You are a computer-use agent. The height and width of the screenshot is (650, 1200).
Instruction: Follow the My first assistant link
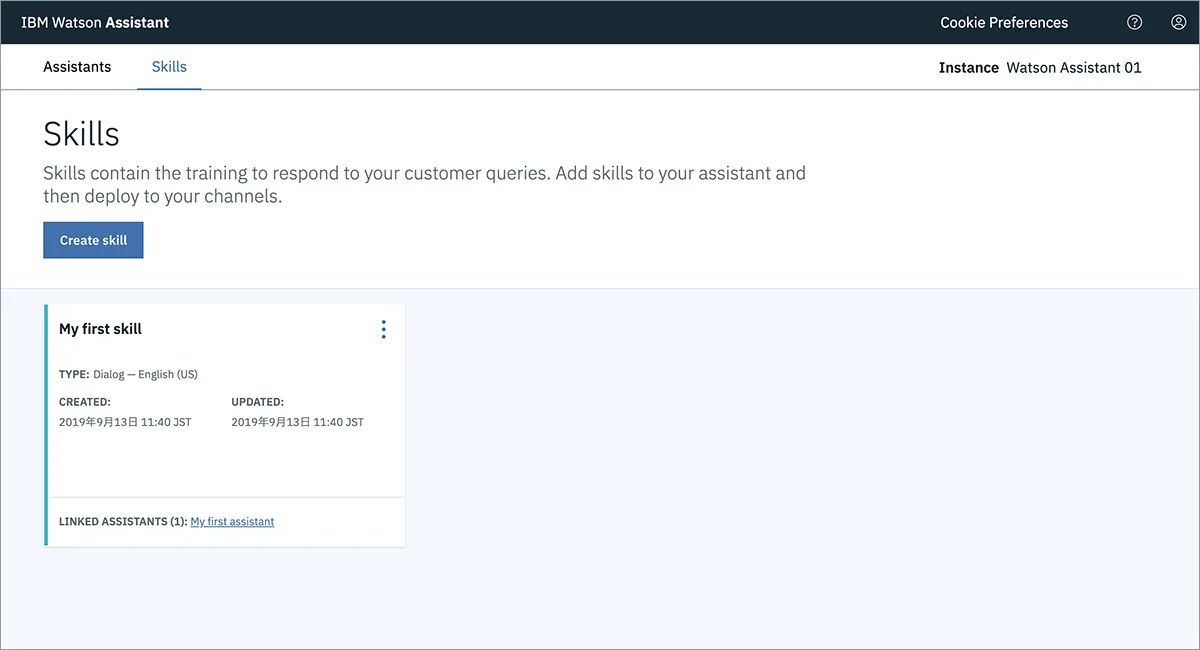232,521
